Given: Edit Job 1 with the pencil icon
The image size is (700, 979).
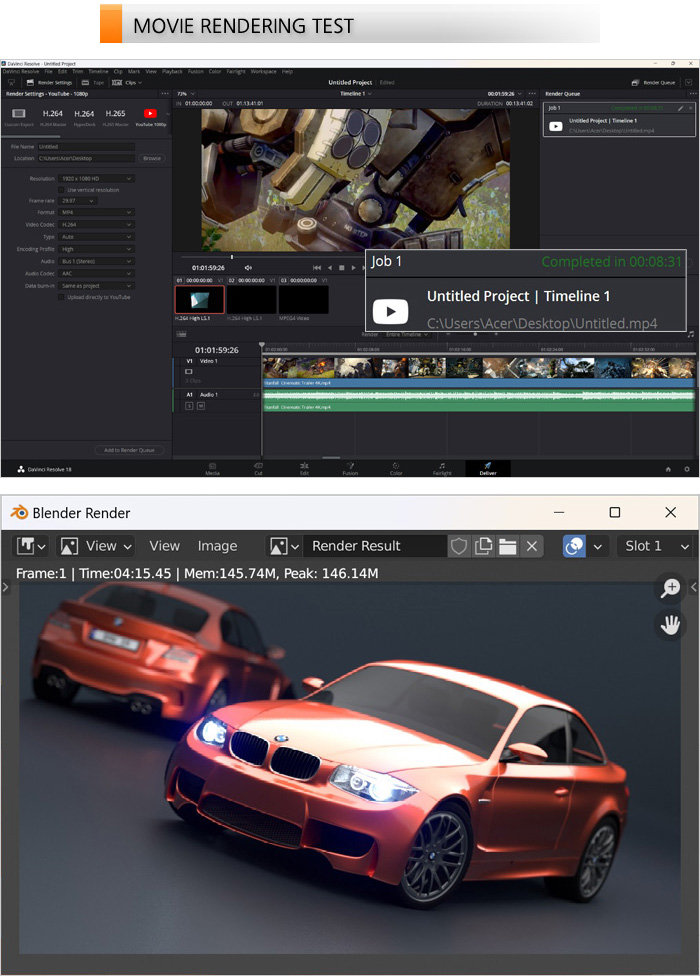Looking at the screenshot, I should (x=680, y=108).
